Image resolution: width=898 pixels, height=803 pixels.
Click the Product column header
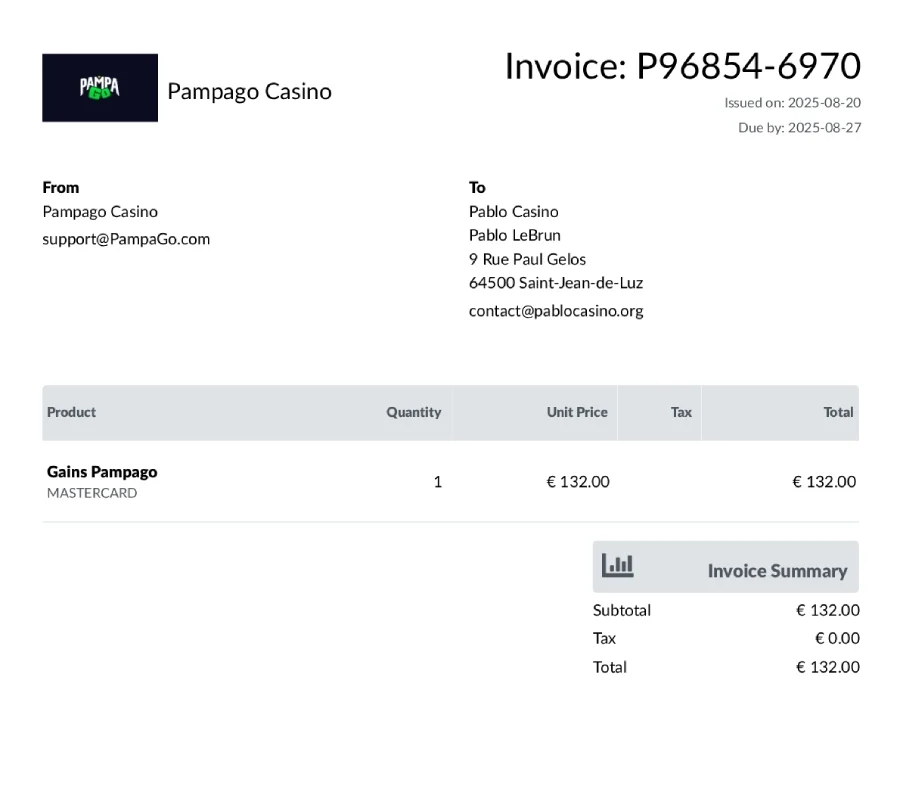72,412
